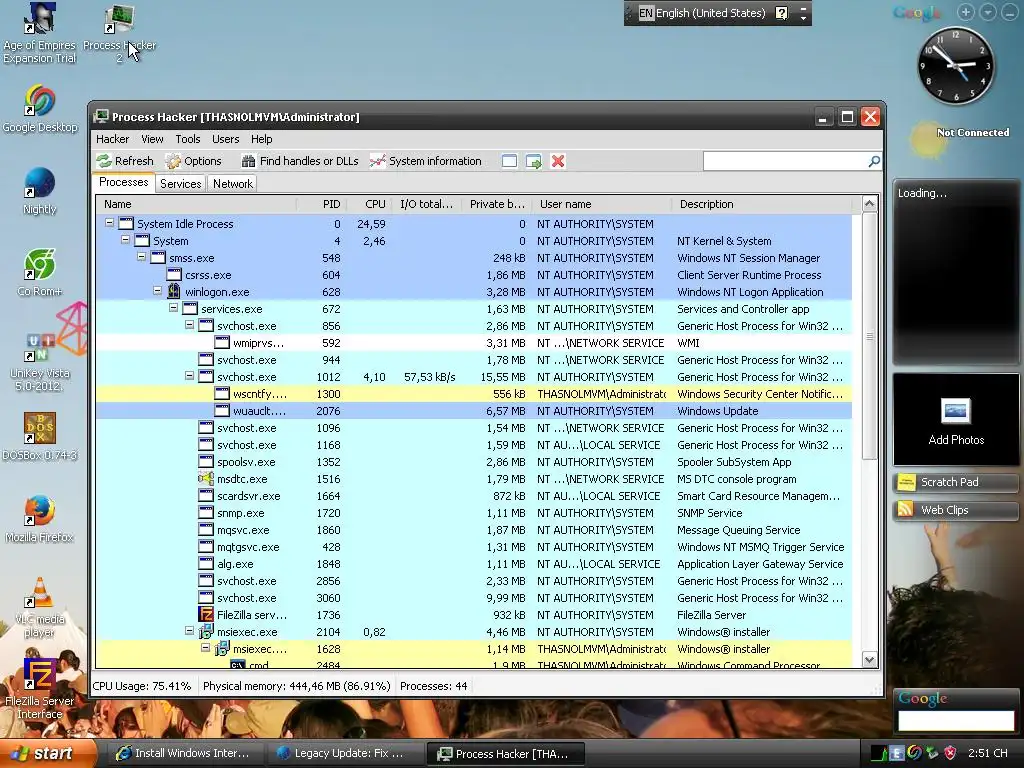Open System information graph tool
Viewport: 1024px width, 768px height.
[x=425, y=161]
